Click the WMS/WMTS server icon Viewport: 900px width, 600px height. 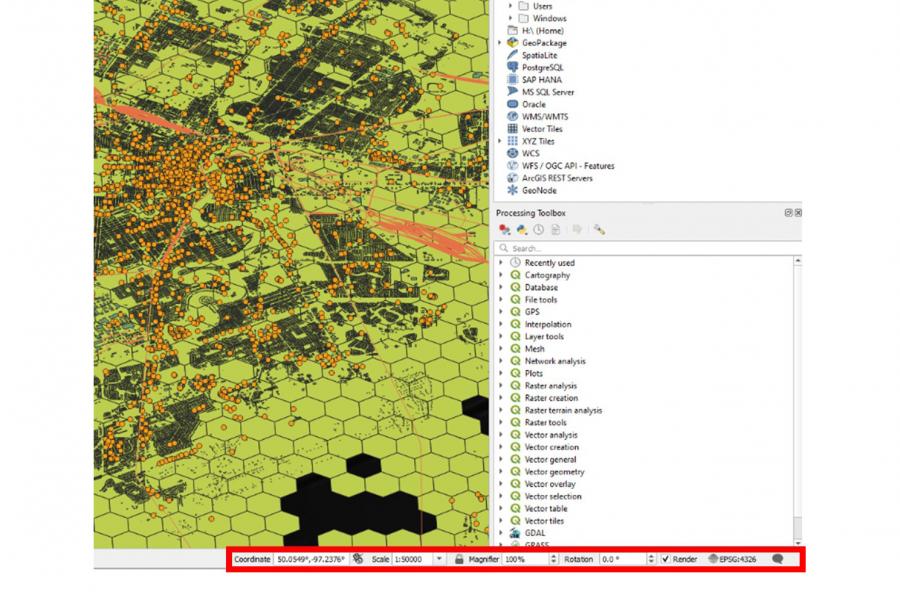coord(511,116)
